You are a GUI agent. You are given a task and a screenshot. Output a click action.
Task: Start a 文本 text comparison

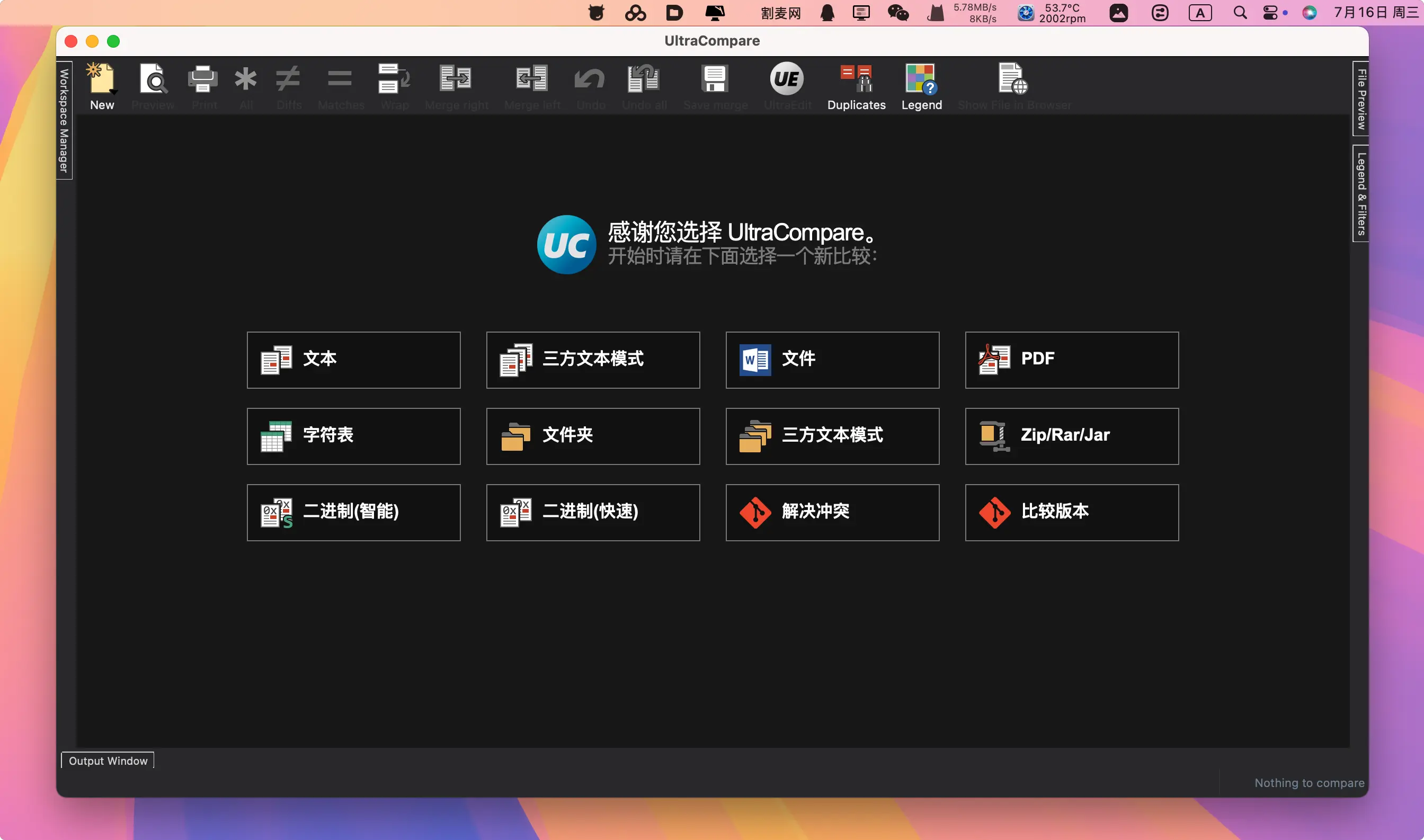click(x=353, y=360)
